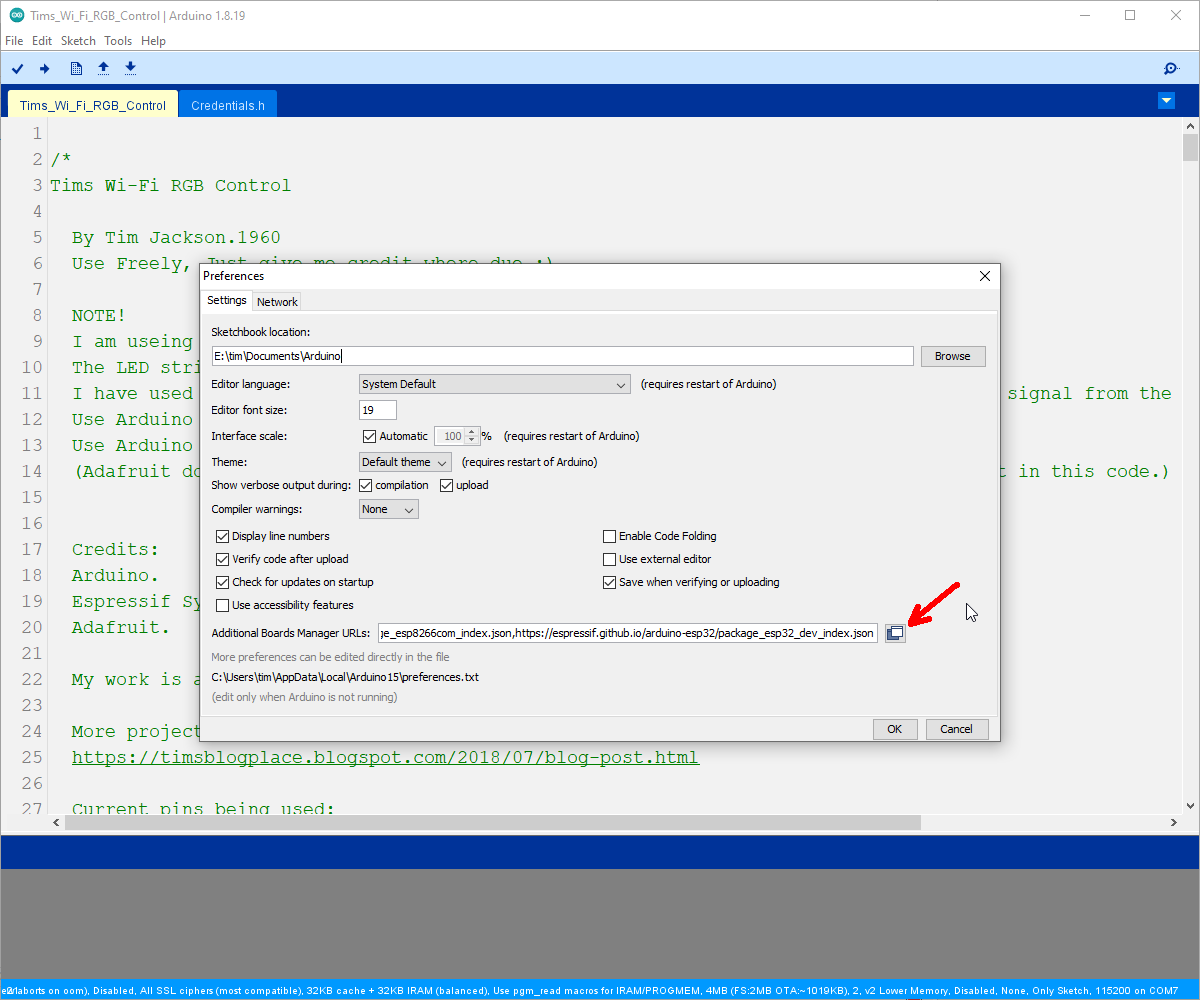The image size is (1200, 1000).
Task: Create a new sketch with New icon
Action: 76,68
